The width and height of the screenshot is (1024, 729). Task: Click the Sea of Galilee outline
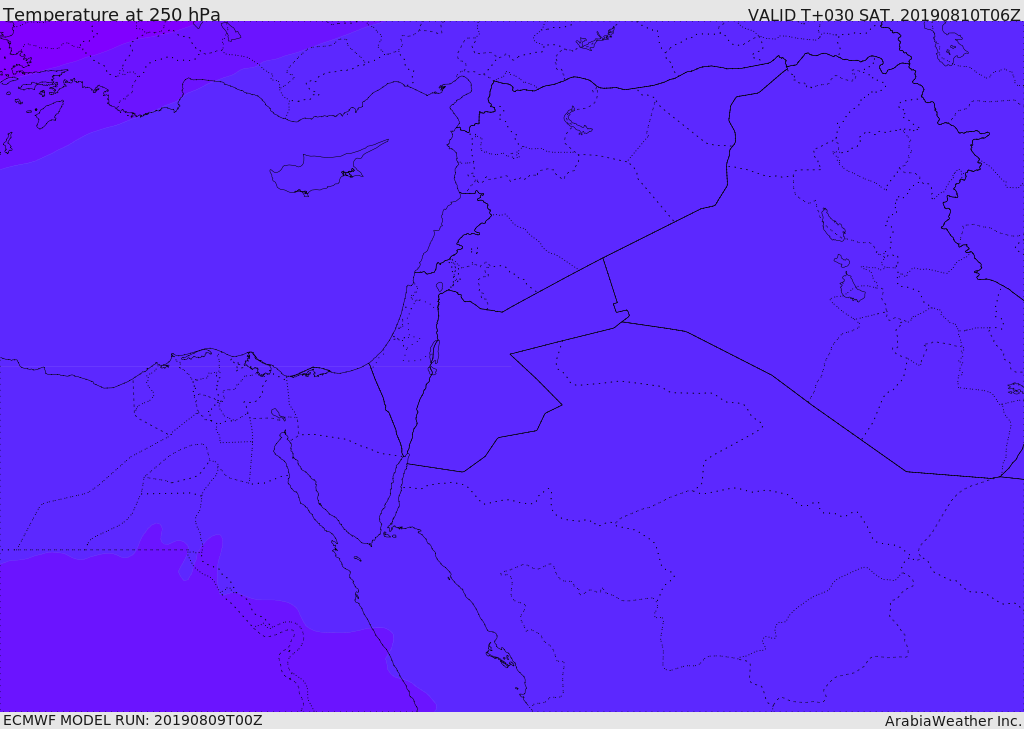coord(439,287)
